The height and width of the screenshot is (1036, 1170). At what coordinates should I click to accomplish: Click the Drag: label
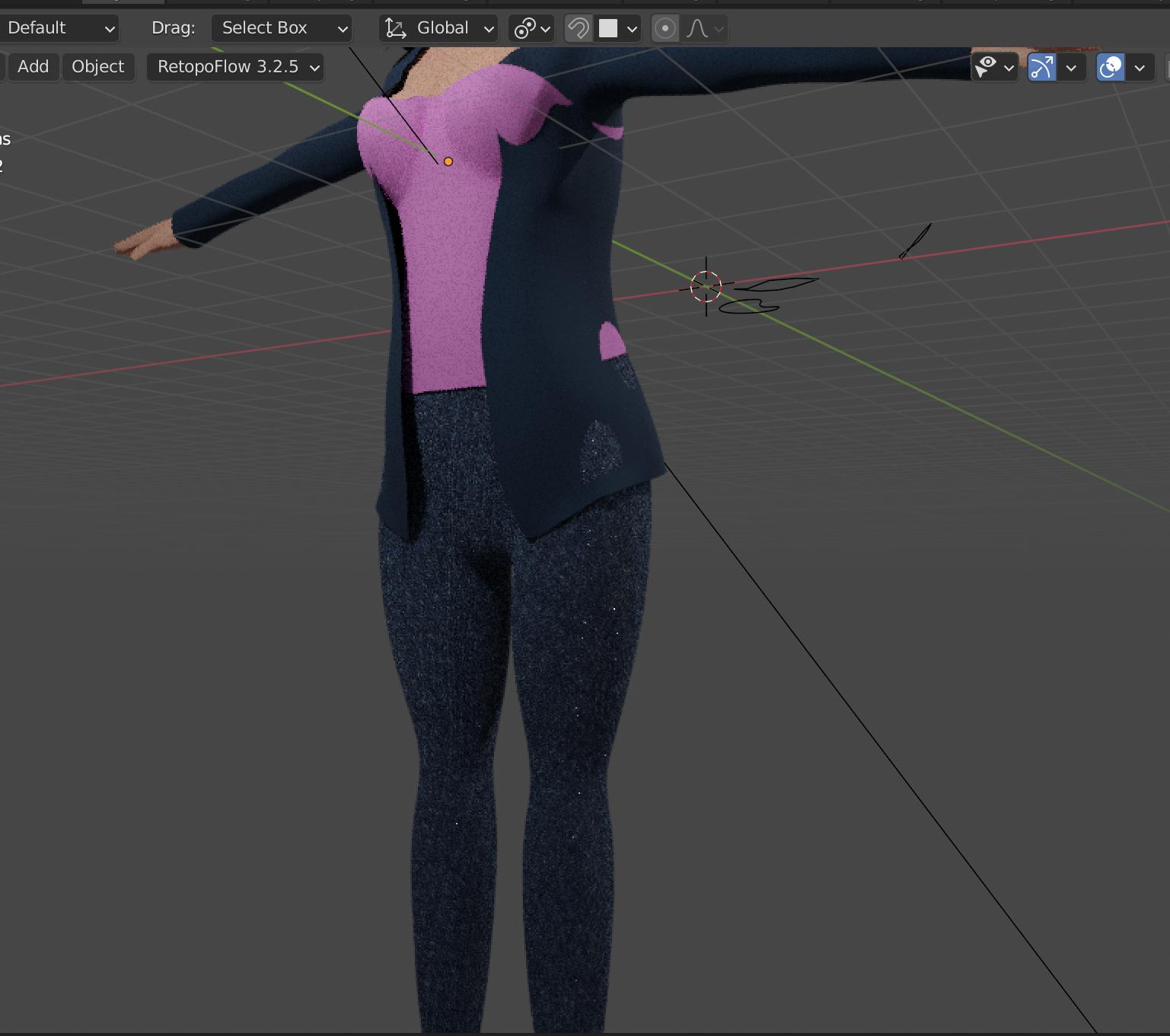coord(174,28)
